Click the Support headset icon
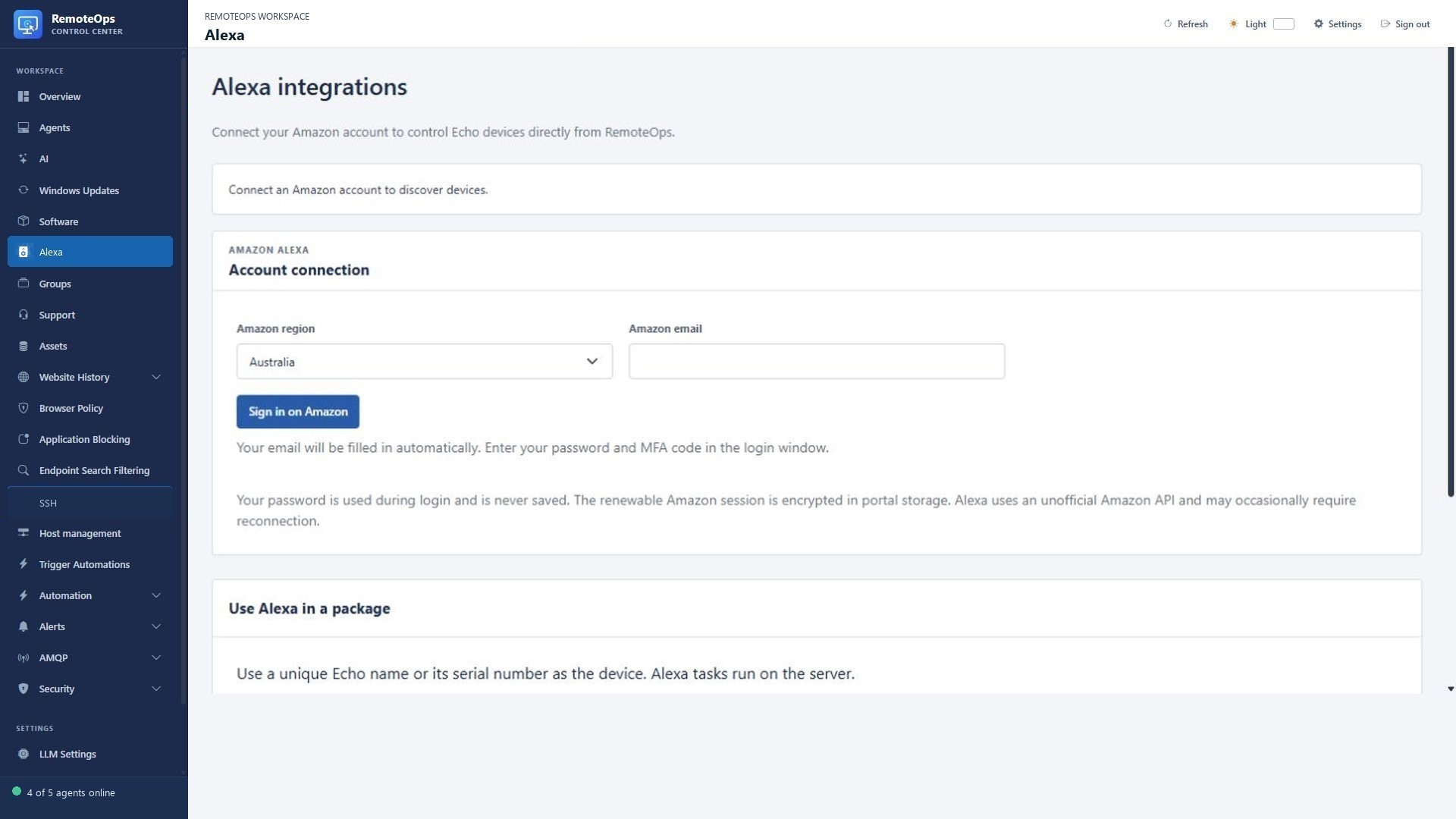 pos(24,315)
